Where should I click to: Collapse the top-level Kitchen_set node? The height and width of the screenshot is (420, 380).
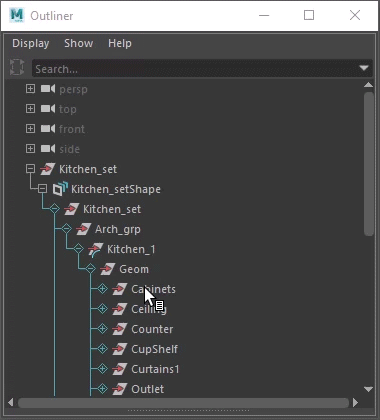pyautogui.click(x=30, y=169)
